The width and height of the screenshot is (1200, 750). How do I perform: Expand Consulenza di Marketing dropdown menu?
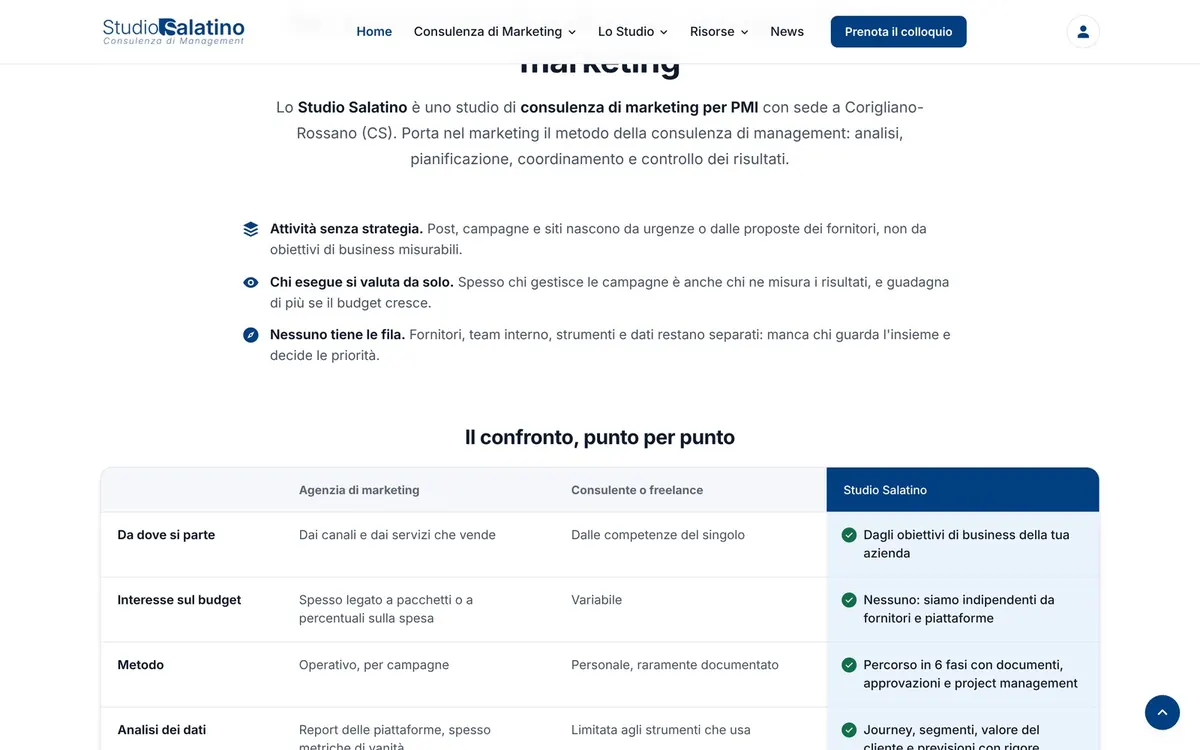coord(495,32)
